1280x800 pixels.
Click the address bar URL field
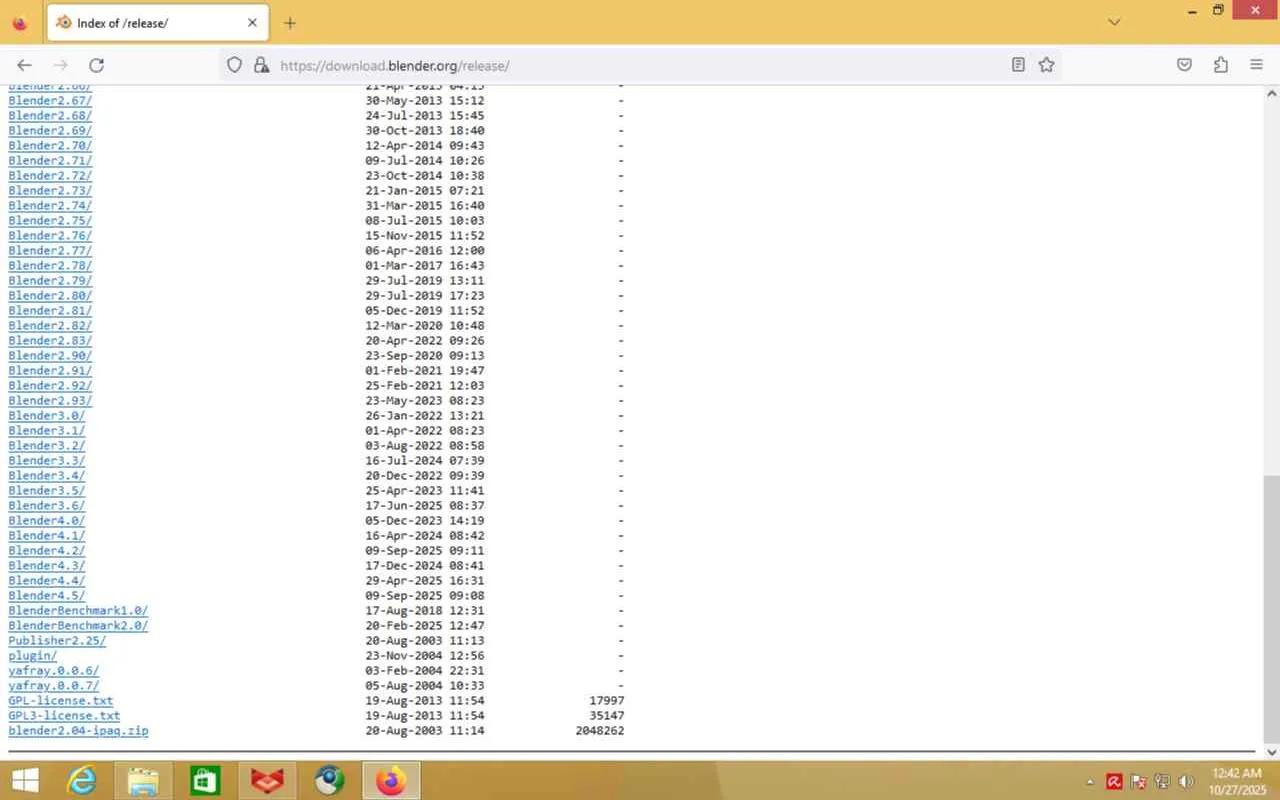(640, 65)
